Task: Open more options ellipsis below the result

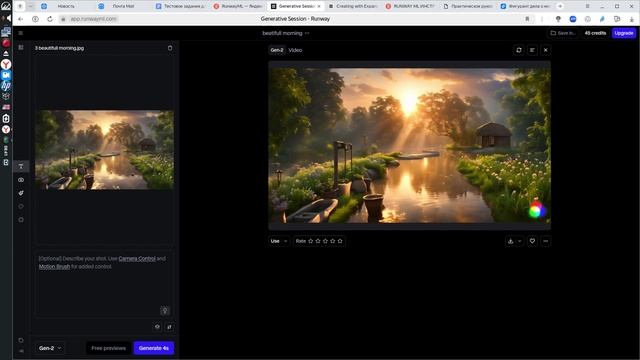Action: (546, 241)
